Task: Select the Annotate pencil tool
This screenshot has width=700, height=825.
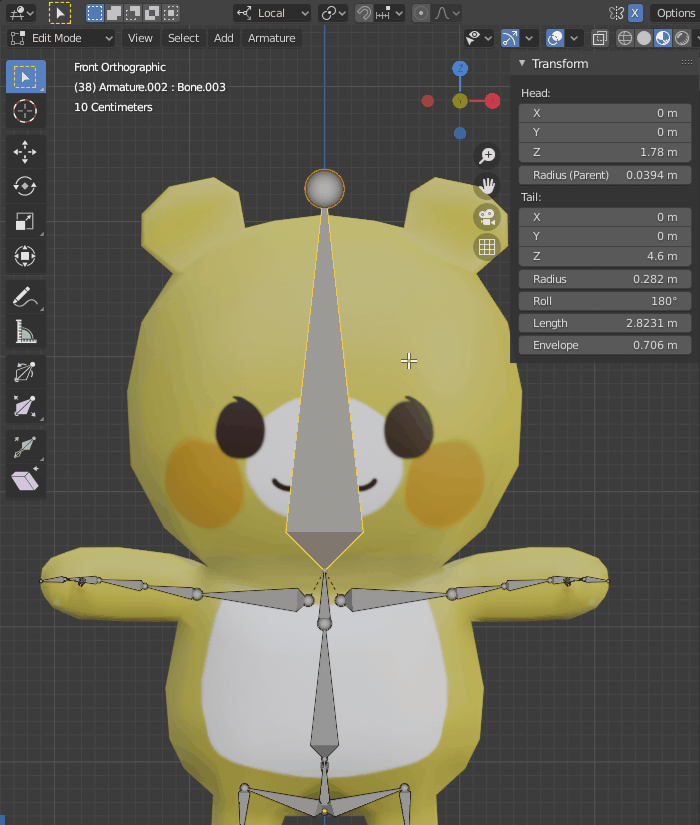Action: (x=25, y=297)
